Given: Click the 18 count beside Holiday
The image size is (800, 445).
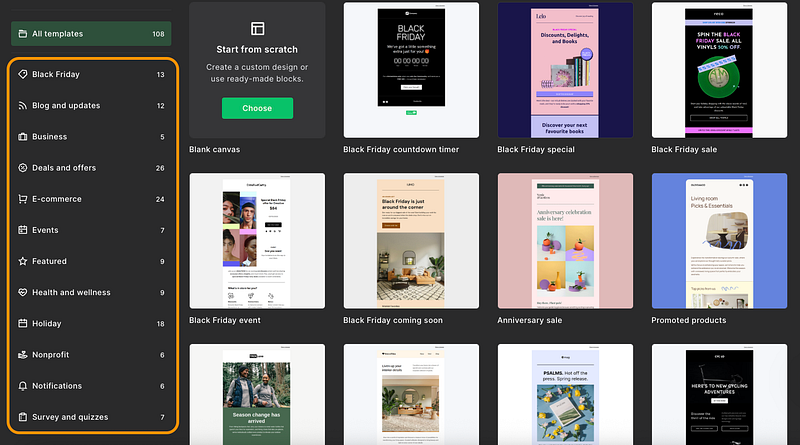Looking at the screenshot, I should (160, 324).
